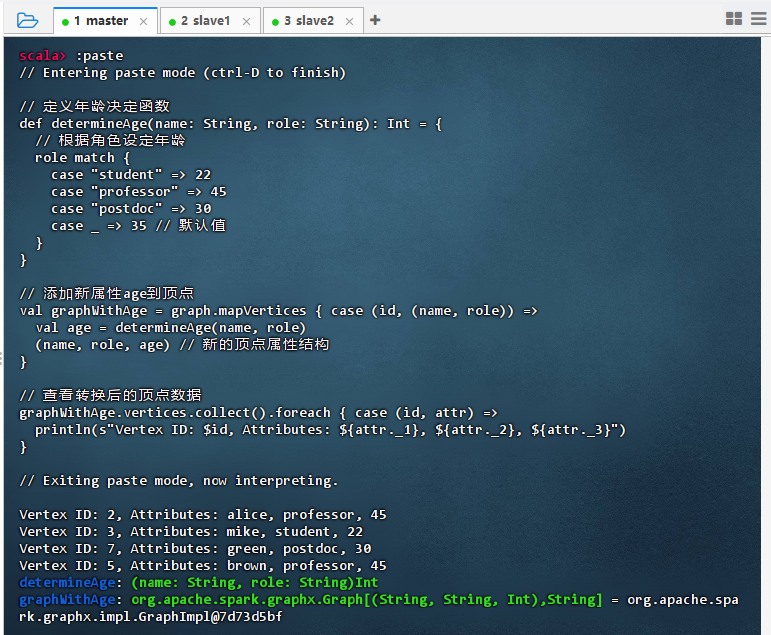This screenshot has height=635, width=771.
Task: Click the 'role match {' line
Action: [x=83, y=158]
